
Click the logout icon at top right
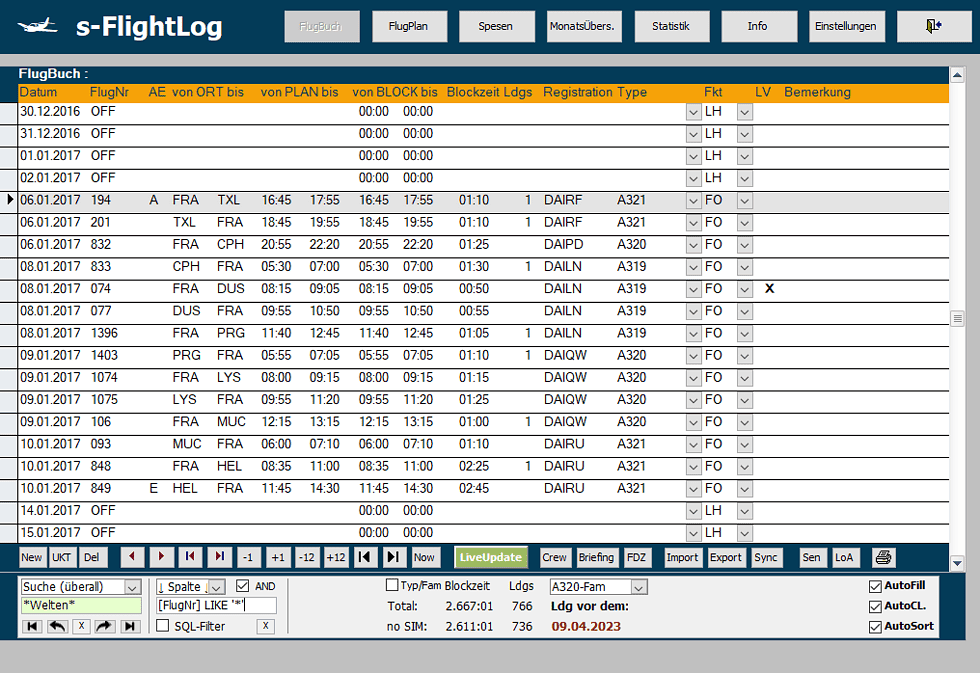[934, 26]
